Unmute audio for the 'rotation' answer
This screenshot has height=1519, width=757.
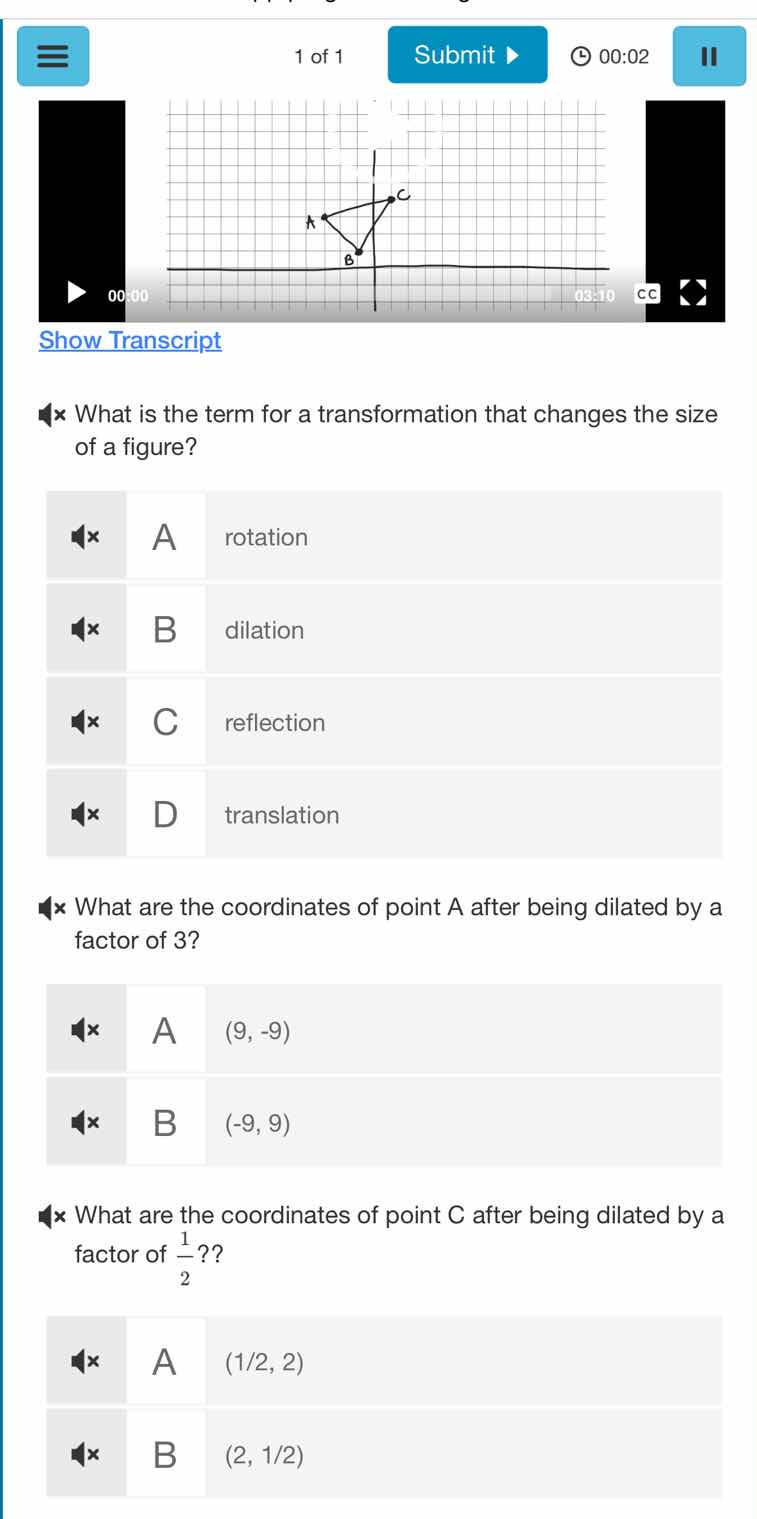86,537
